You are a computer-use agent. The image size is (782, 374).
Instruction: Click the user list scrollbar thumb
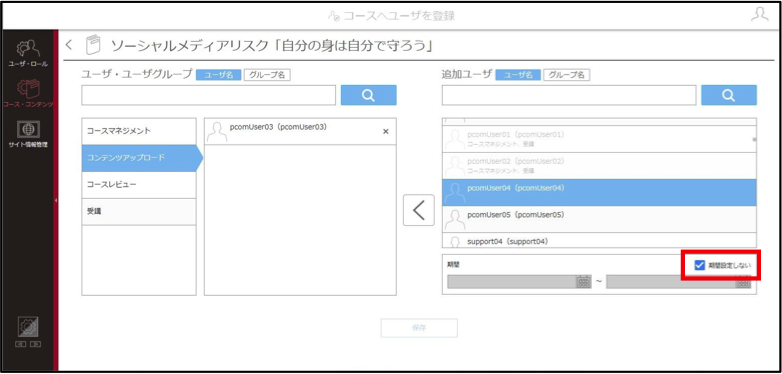coord(754,140)
